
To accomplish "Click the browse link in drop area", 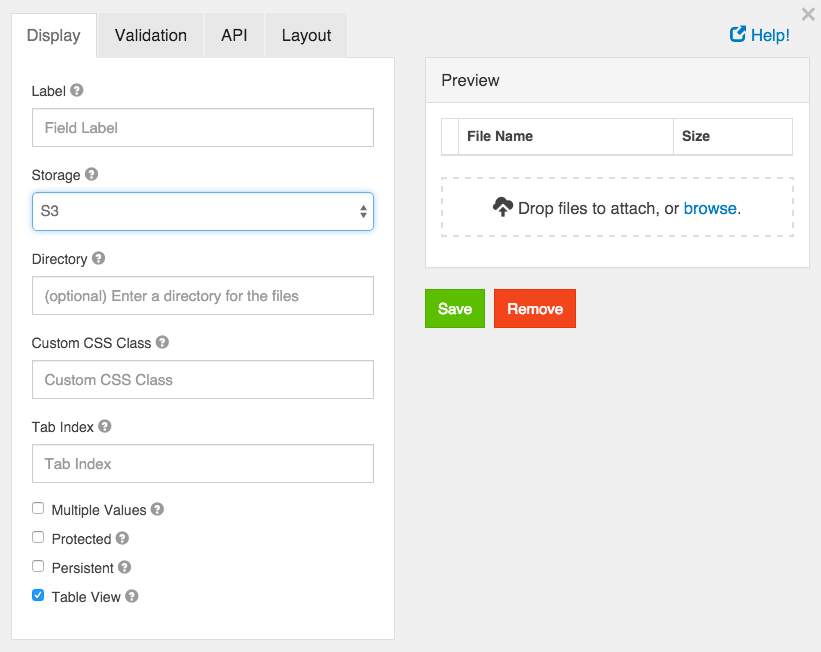I will click(710, 208).
